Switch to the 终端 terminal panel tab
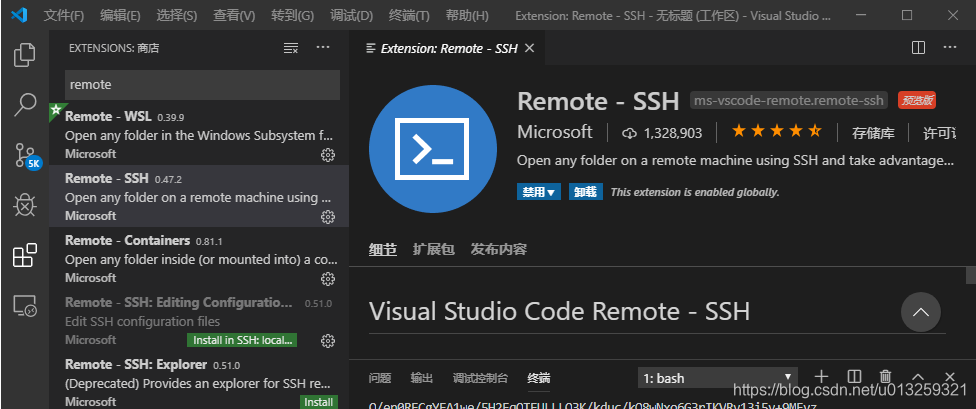 pos(538,378)
